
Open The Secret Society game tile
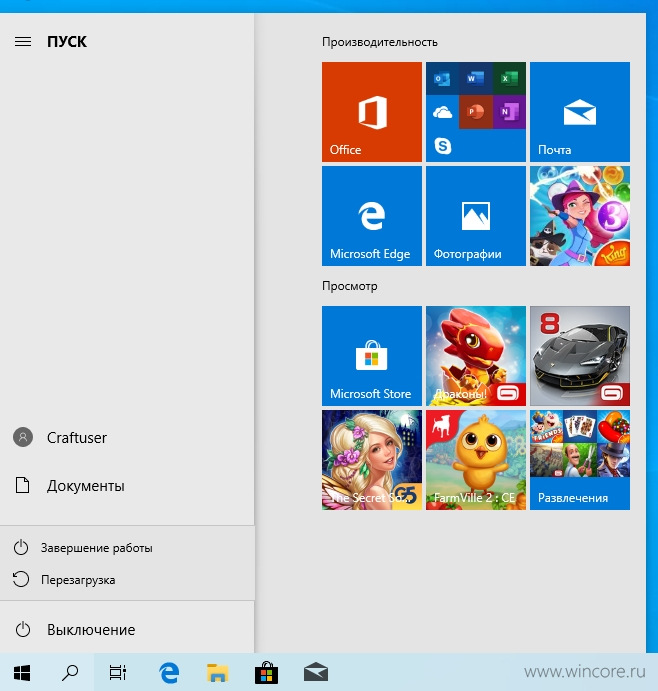point(372,460)
